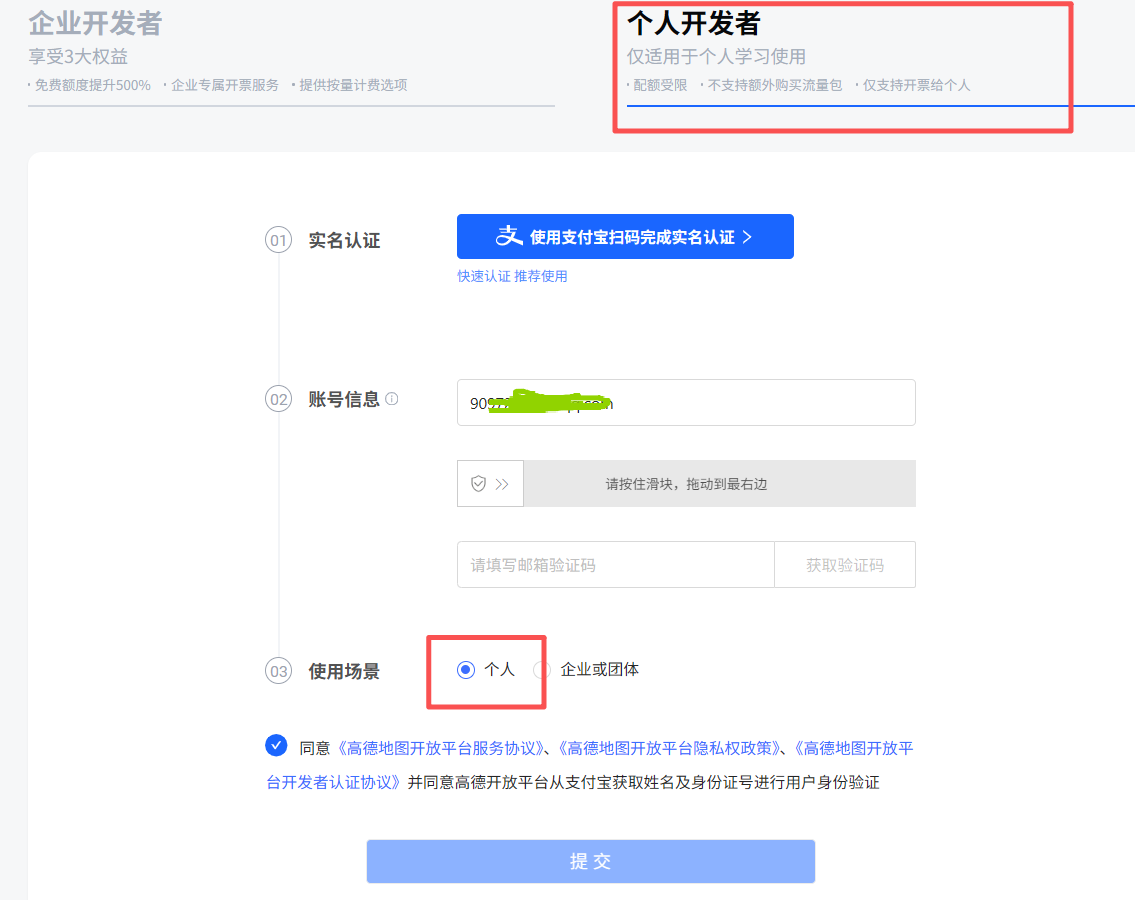This screenshot has width=1135, height=900.
Task: Click the double-arrow icon on slider handle
Action: point(502,484)
